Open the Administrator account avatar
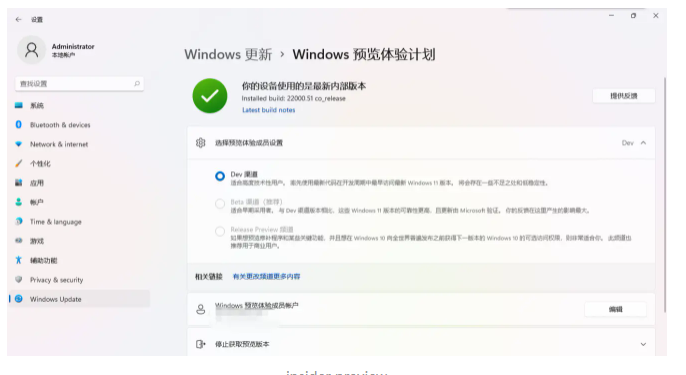 tap(31, 50)
